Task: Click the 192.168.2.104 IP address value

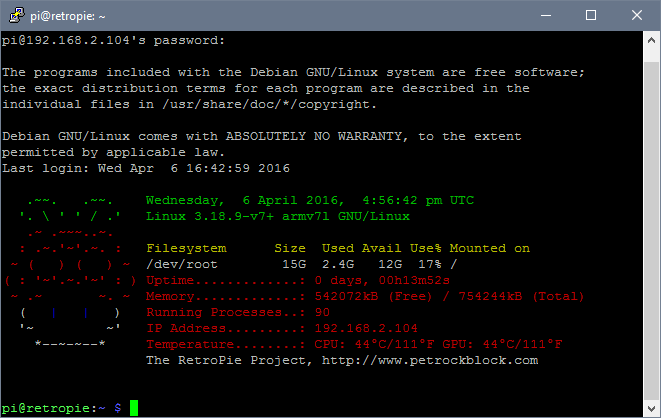Action: tap(366, 328)
